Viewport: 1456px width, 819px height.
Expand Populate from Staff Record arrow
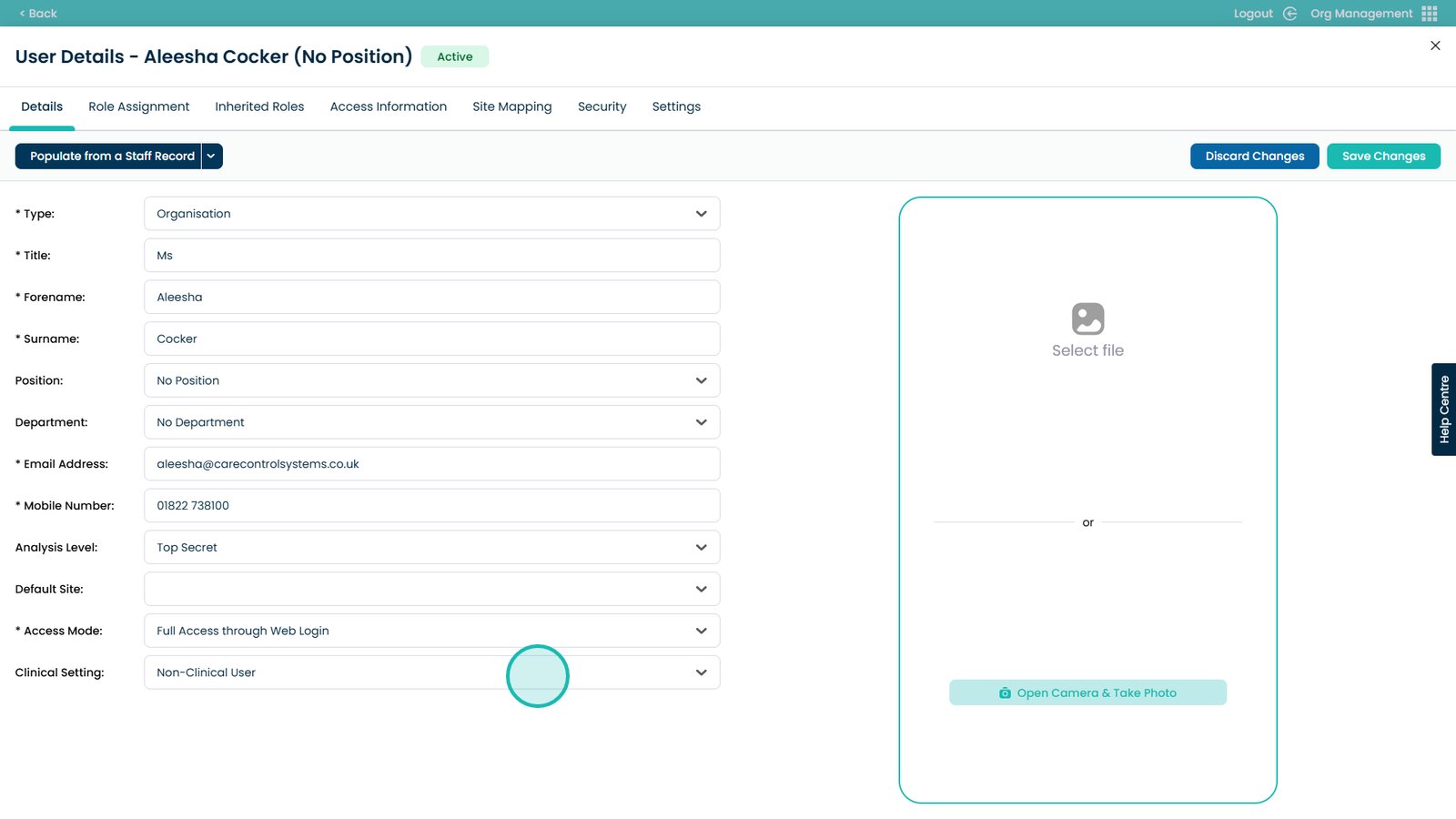tap(211, 157)
